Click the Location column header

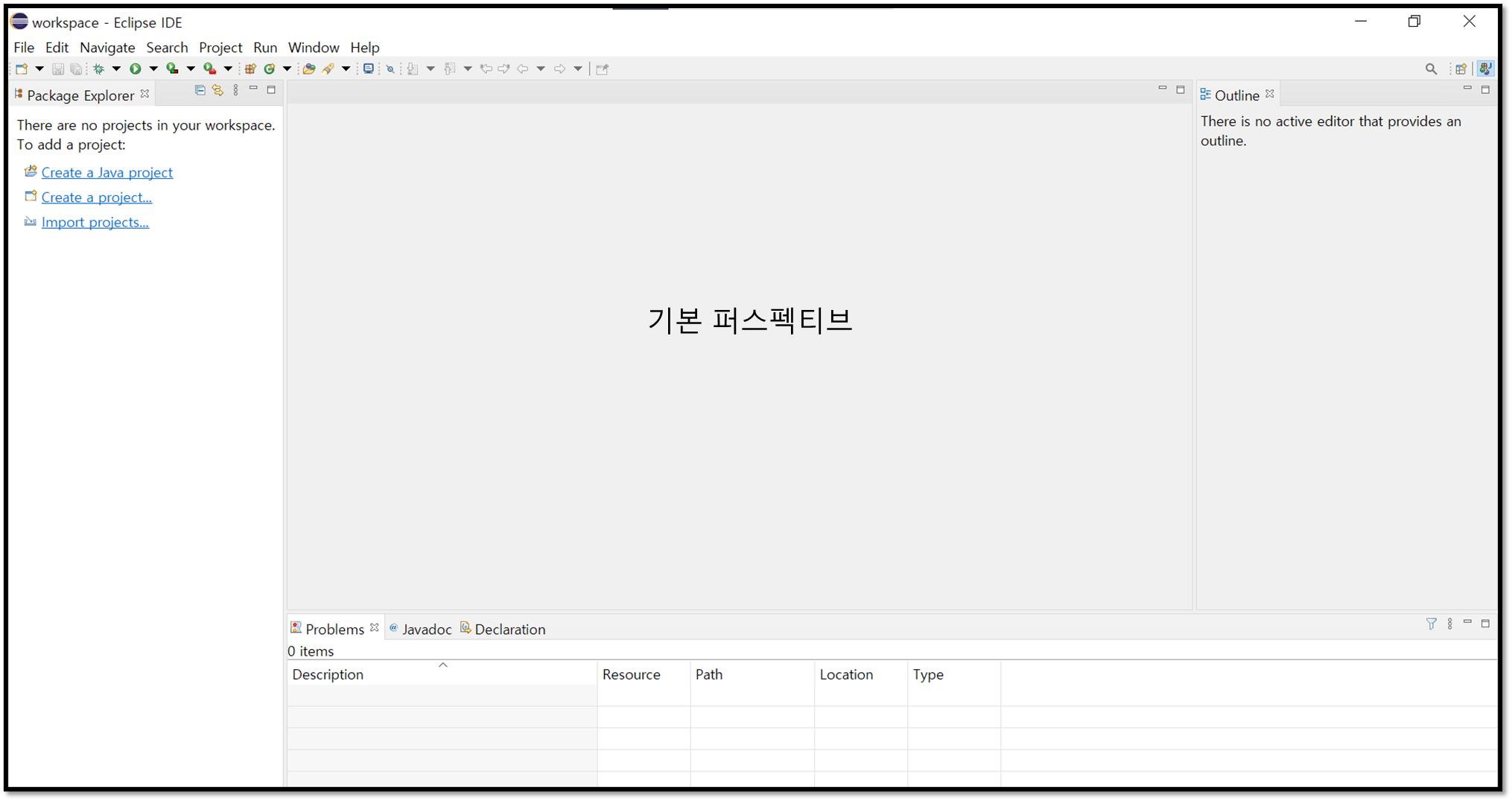[861, 674]
